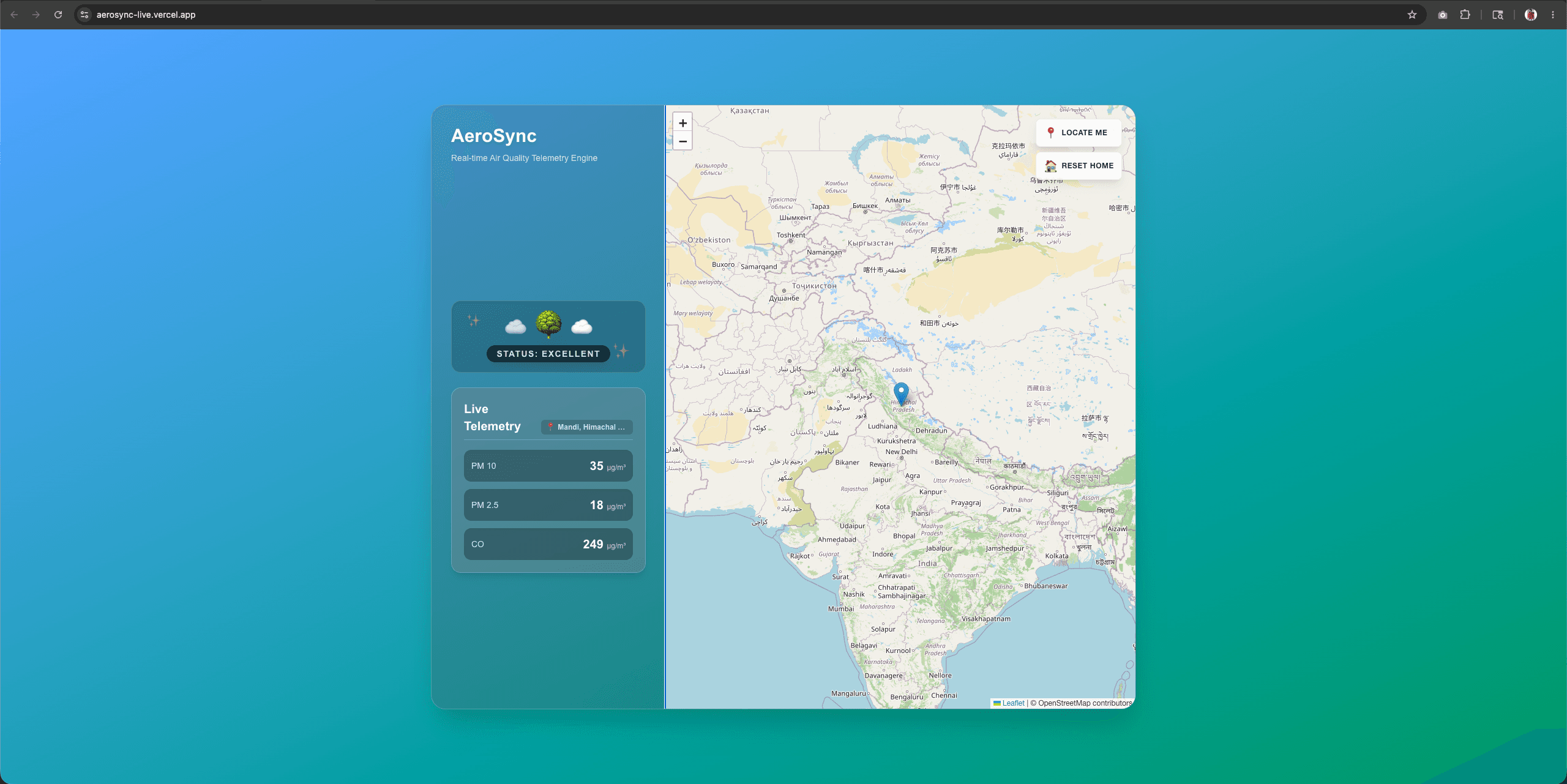Click the address bar URL
Image resolution: width=1567 pixels, height=784 pixels.
(146, 15)
